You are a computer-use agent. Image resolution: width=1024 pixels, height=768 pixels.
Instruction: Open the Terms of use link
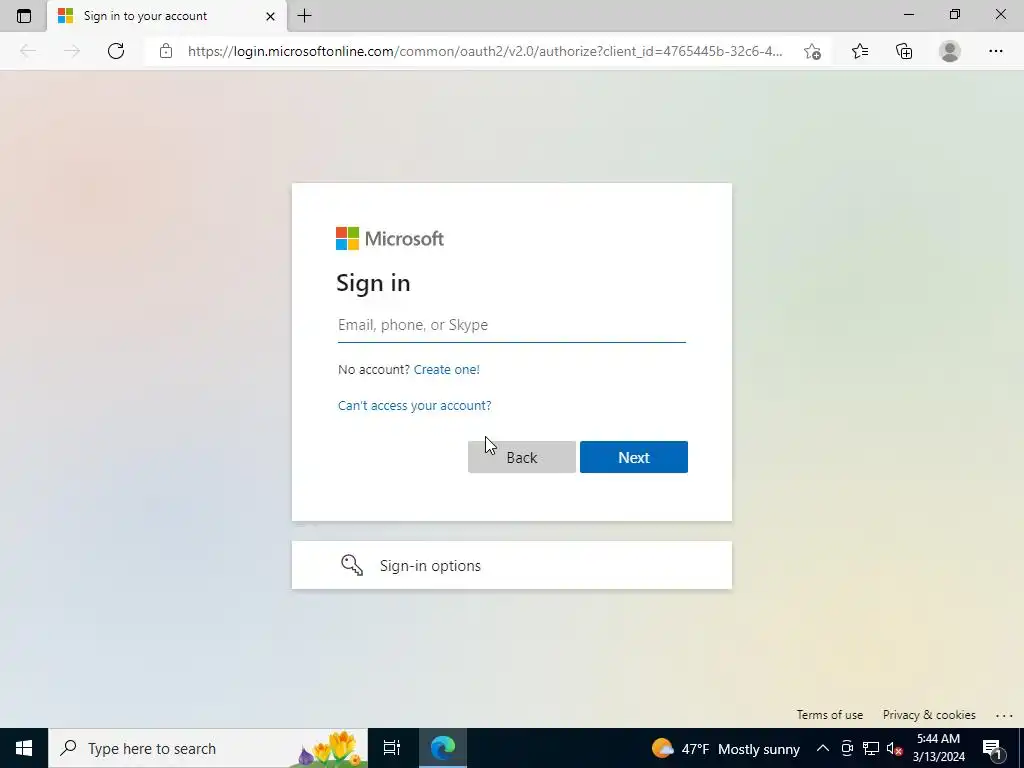point(829,715)
